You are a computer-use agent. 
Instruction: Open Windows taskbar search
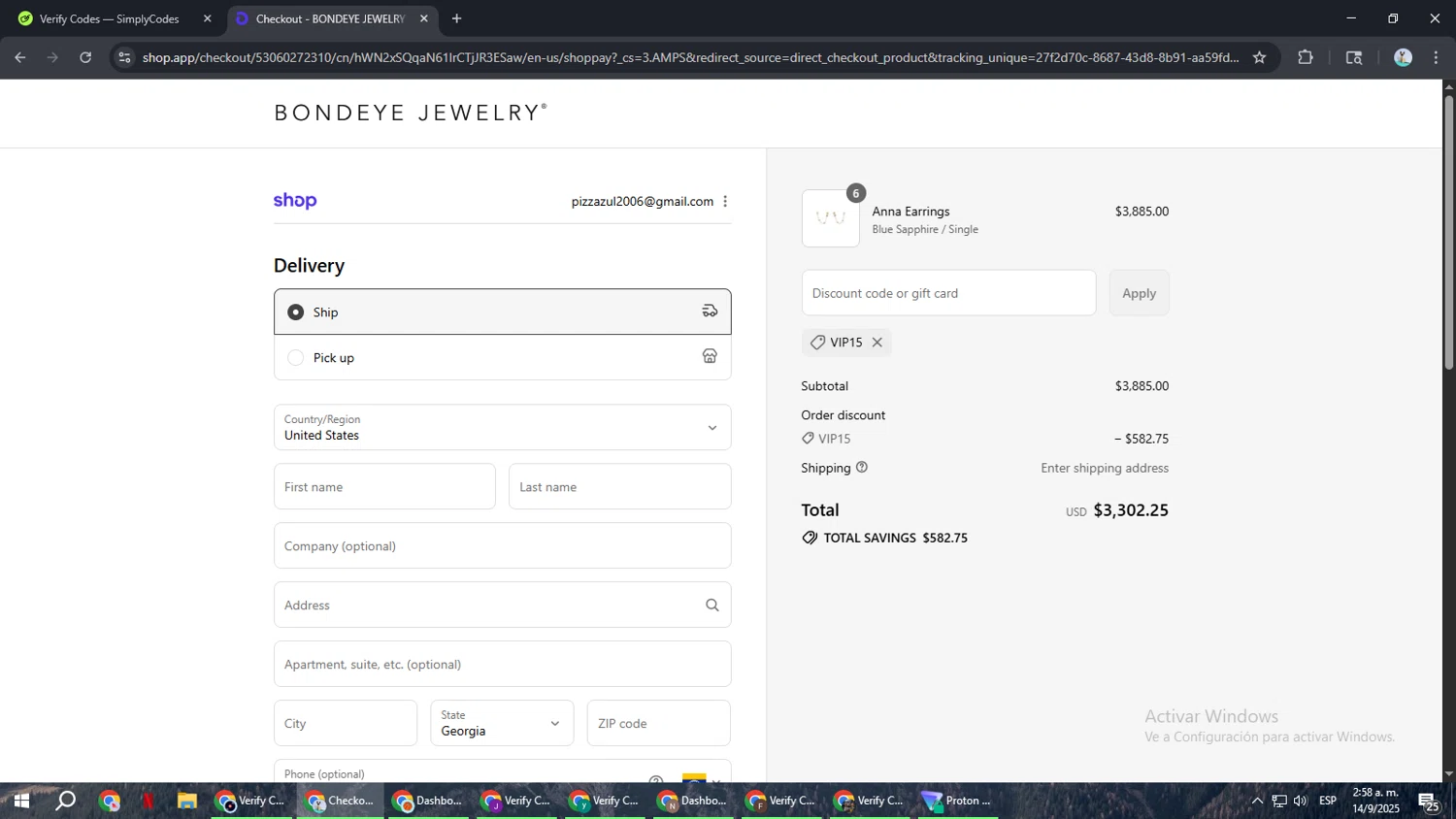66,802
